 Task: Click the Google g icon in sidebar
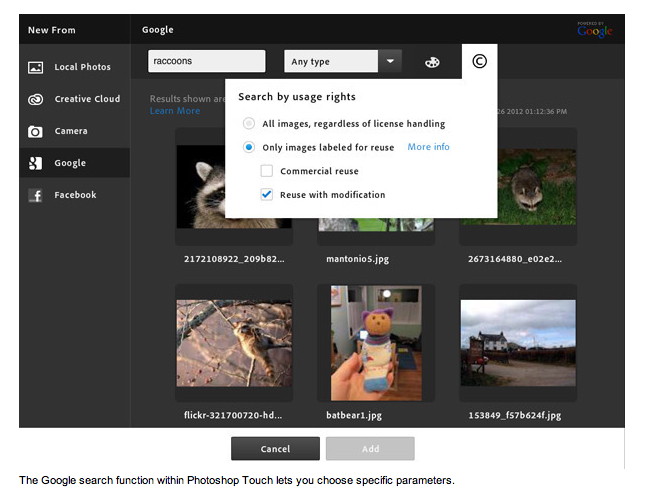click(x=35, y=163)
